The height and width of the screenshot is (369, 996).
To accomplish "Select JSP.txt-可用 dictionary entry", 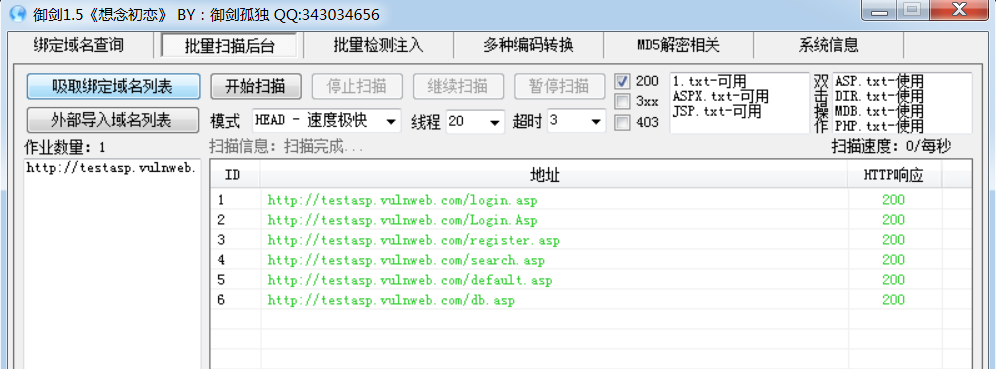I will (717, 111).
